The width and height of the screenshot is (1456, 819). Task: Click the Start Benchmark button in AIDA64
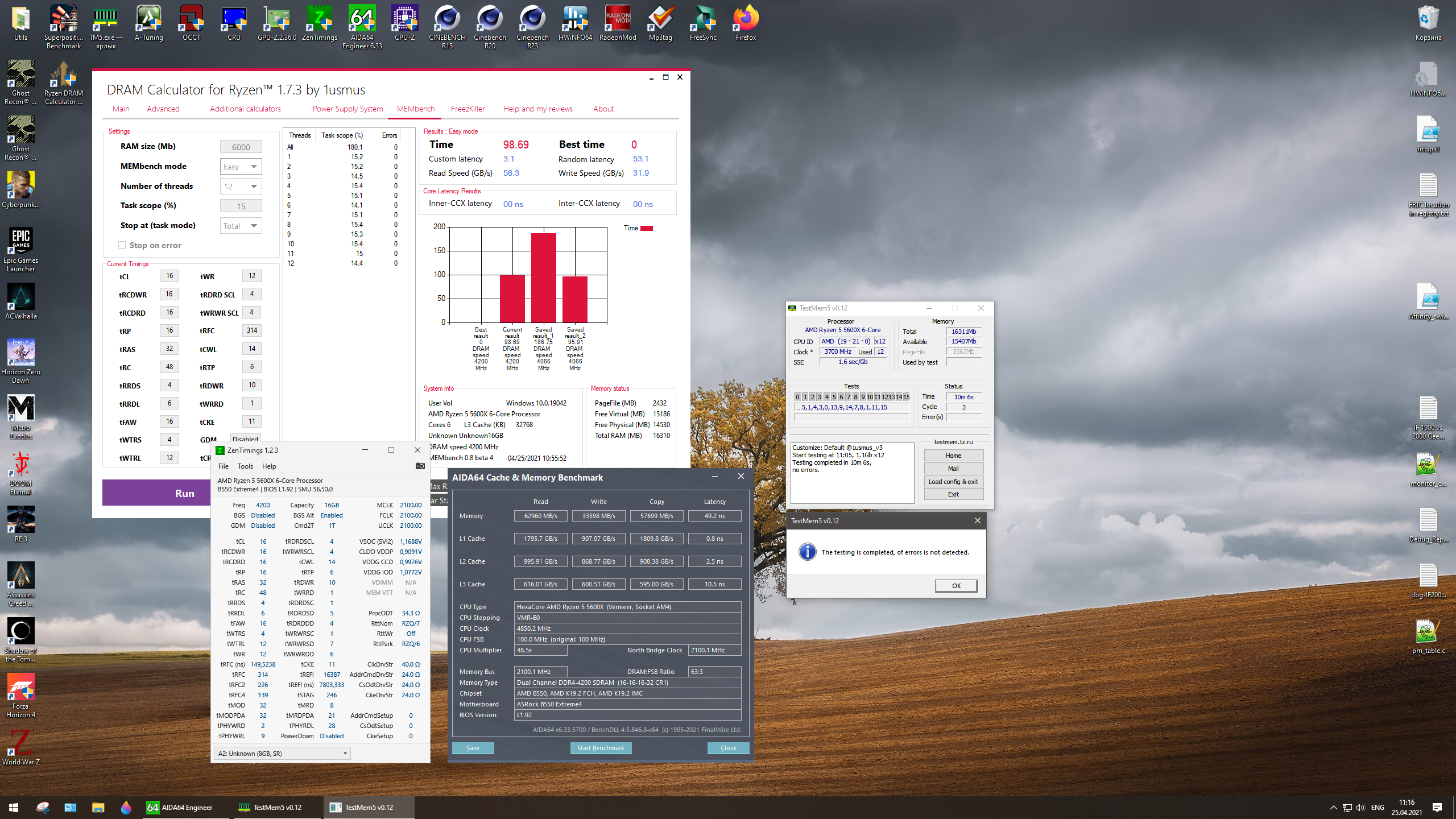[601, 748]
